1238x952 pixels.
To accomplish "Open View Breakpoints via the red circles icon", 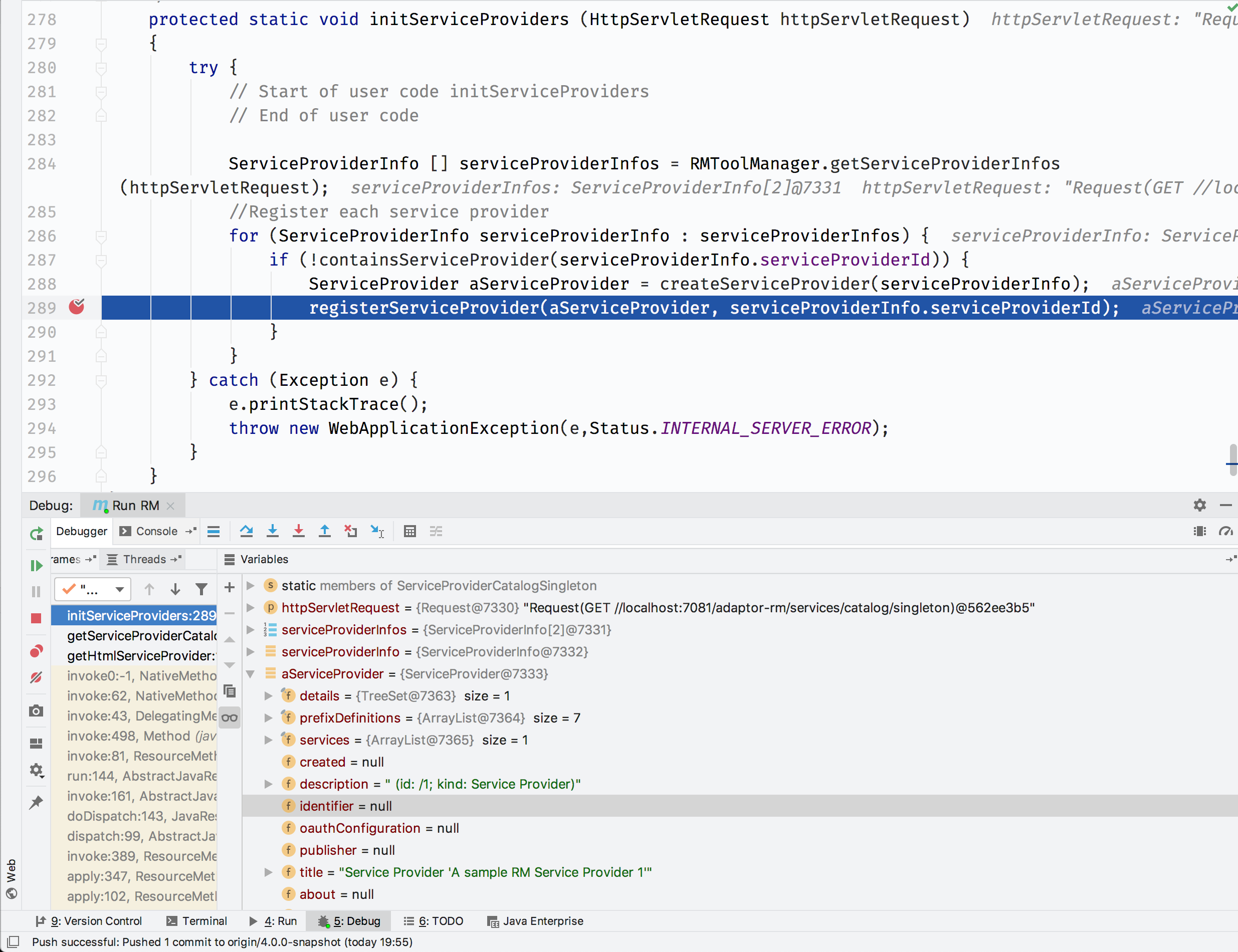I will click(x=36, y=650).
